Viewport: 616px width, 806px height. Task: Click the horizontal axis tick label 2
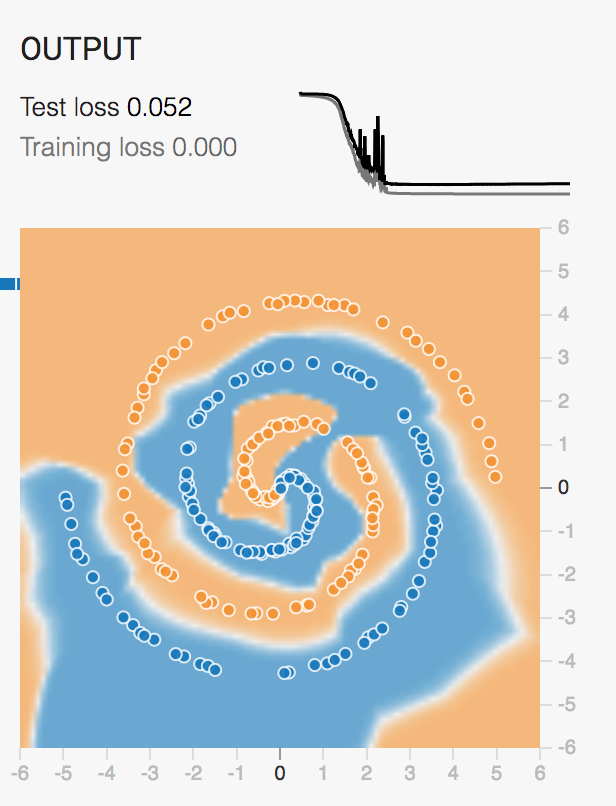click(x=367, y=773)
